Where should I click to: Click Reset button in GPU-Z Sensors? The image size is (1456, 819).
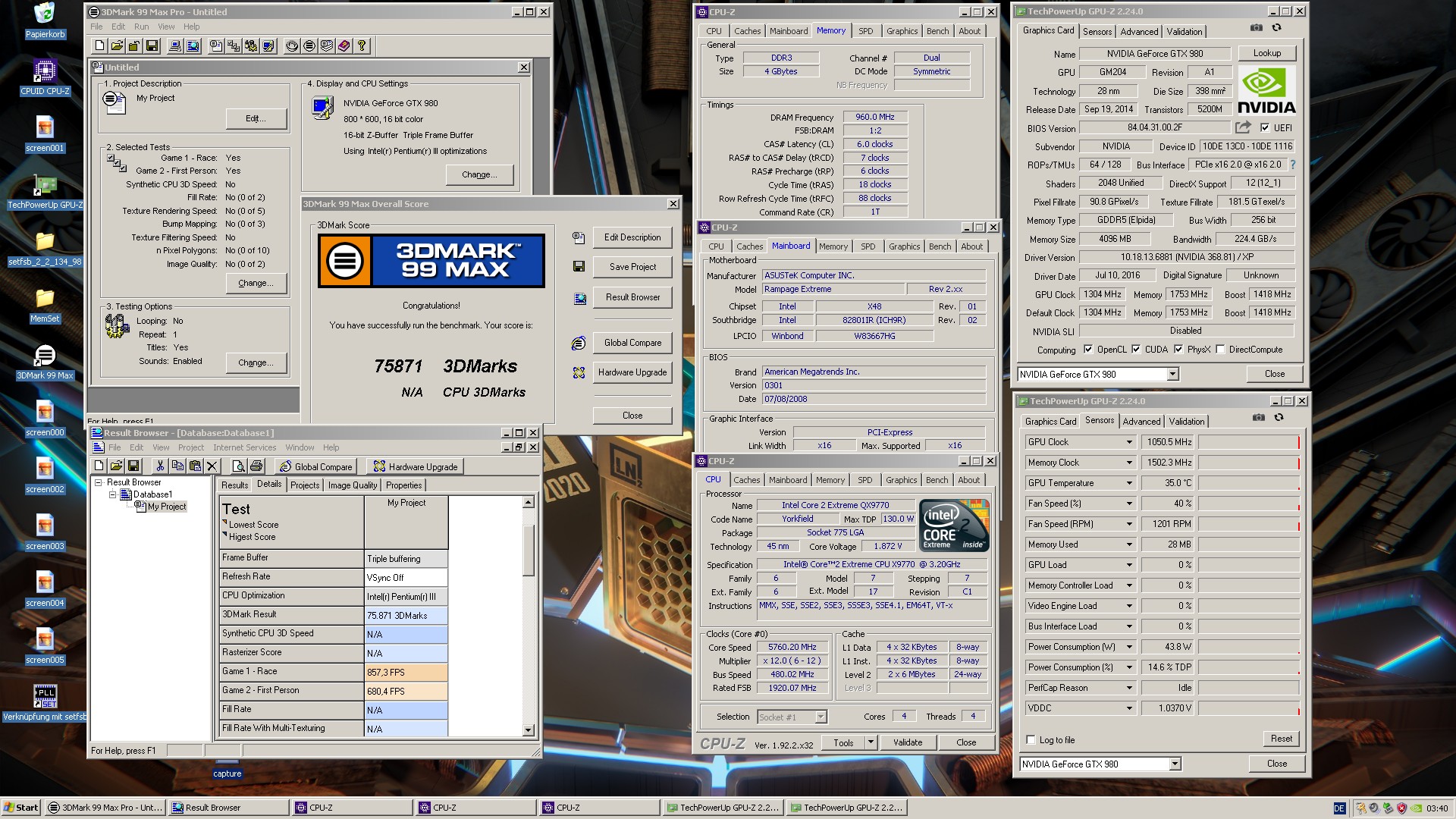pyautogui.click(x=1281, y=739)
